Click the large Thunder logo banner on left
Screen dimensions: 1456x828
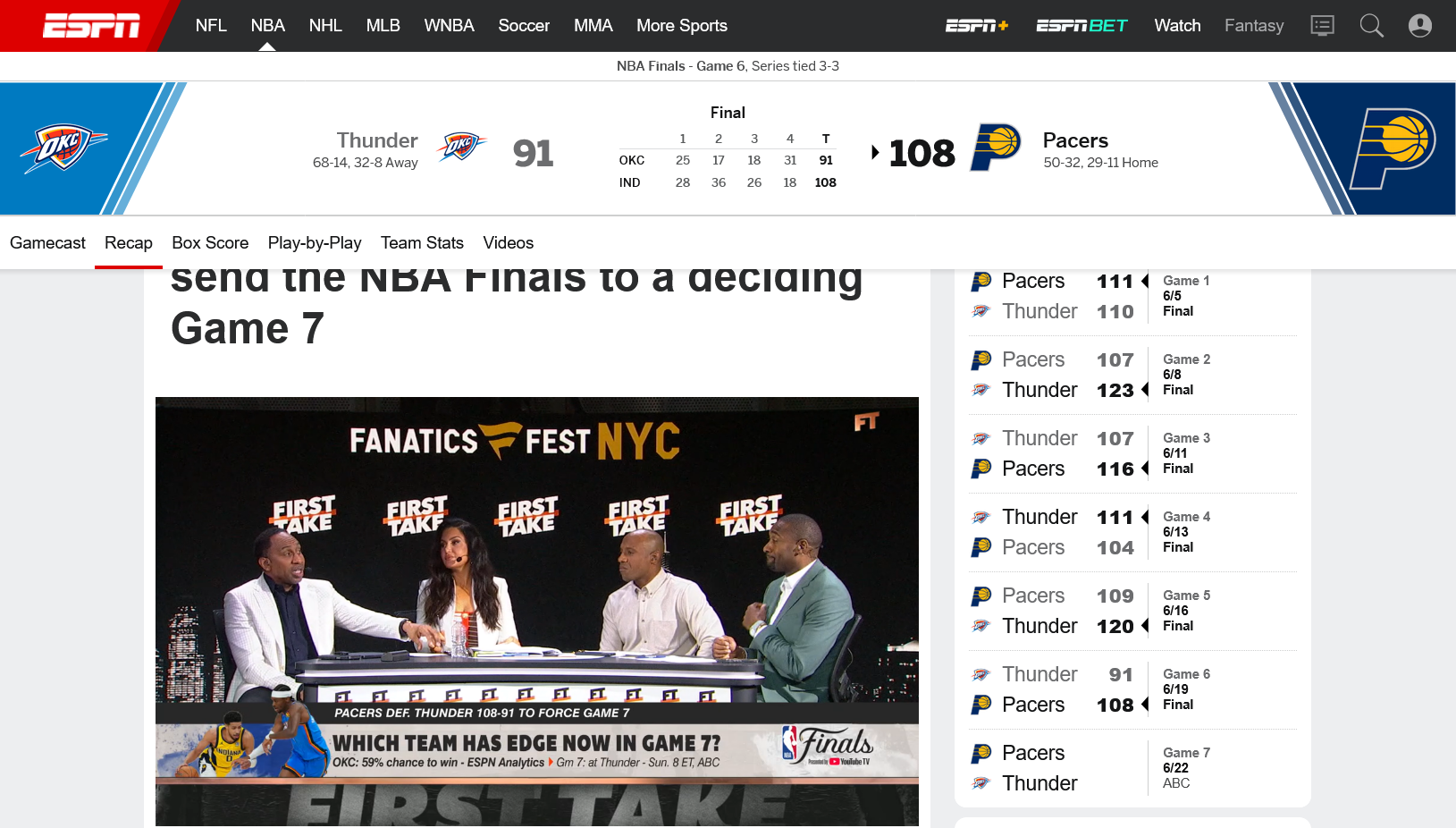[x=63, y=148]
